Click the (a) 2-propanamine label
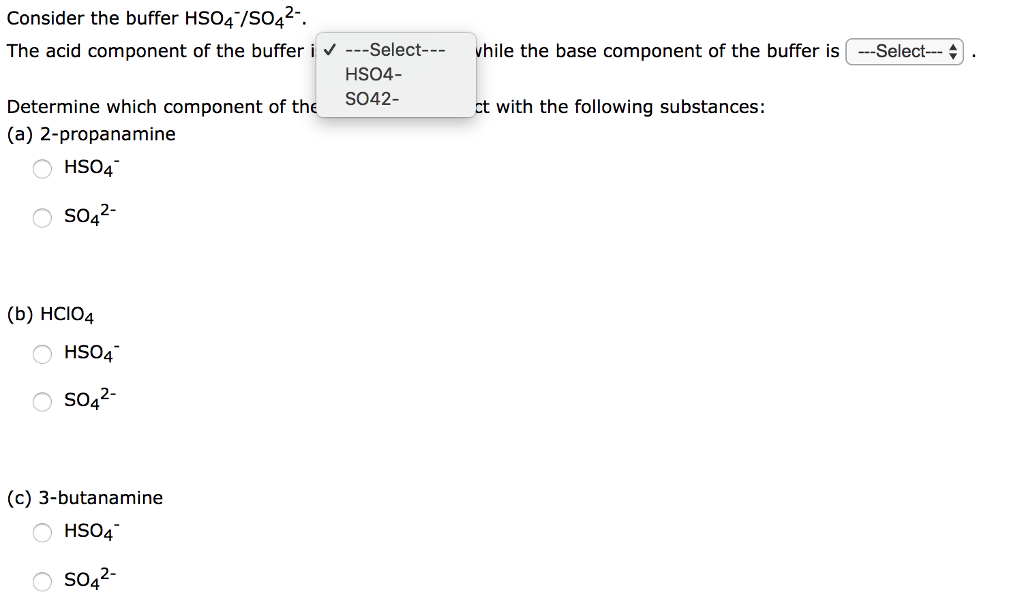 pos(90,133)
